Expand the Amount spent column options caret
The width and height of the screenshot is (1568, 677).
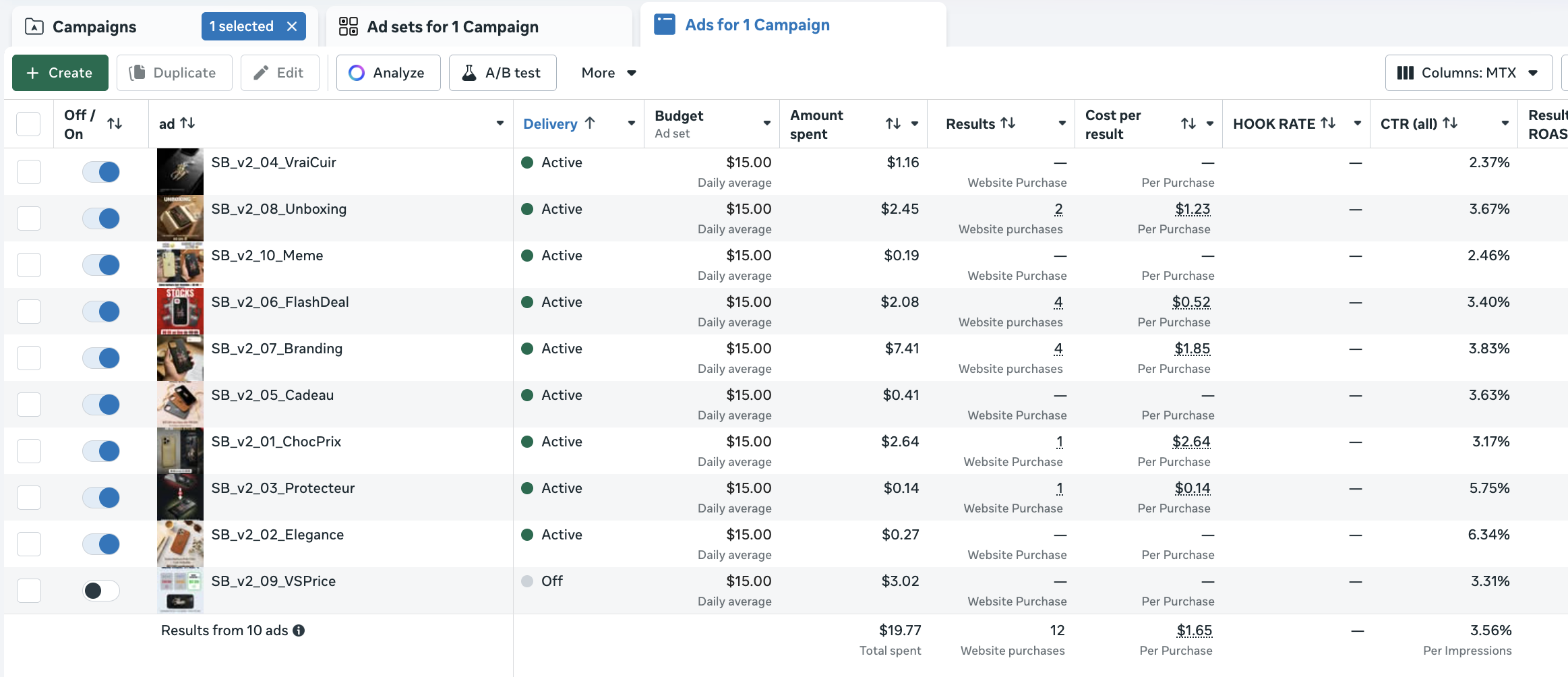(915, 123)
